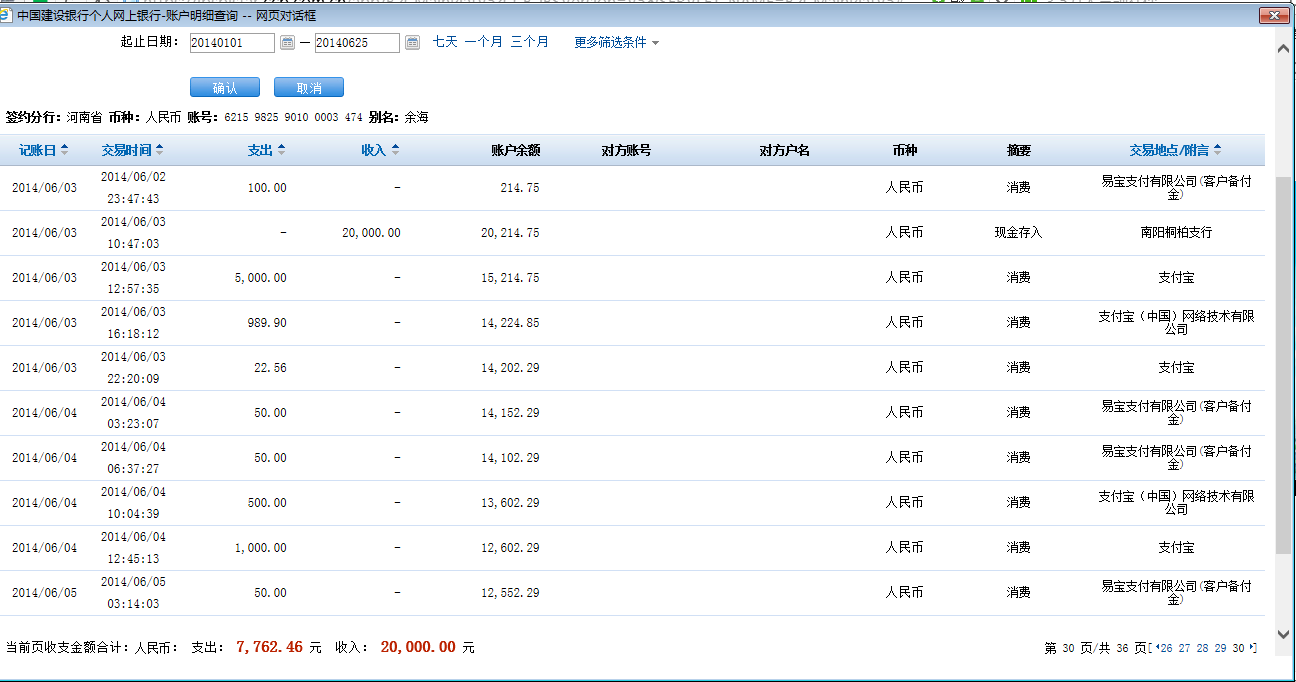Click the start date input field
Screen dimensions: 1296x682
[231, 43]
